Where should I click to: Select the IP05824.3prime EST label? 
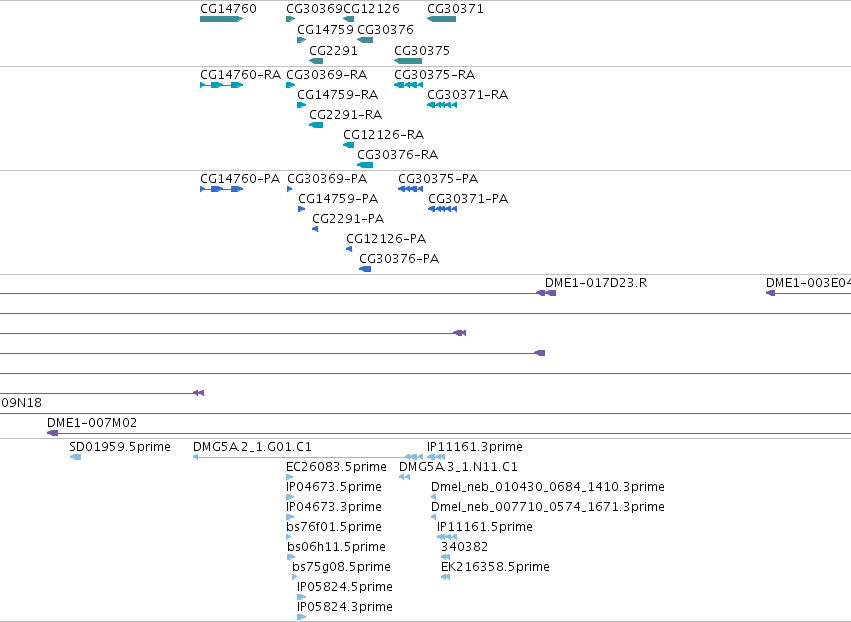[345, 607]
